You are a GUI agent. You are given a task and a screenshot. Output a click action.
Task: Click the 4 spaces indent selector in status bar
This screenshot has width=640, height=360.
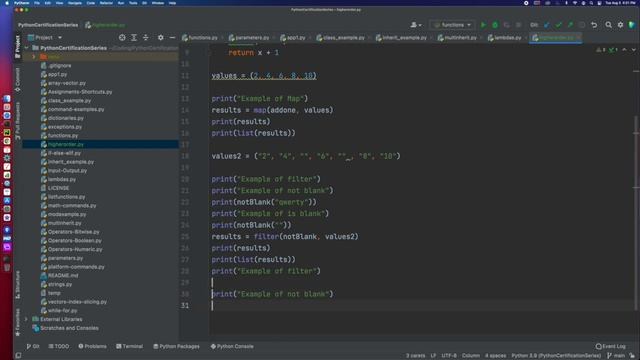(495, 356)
